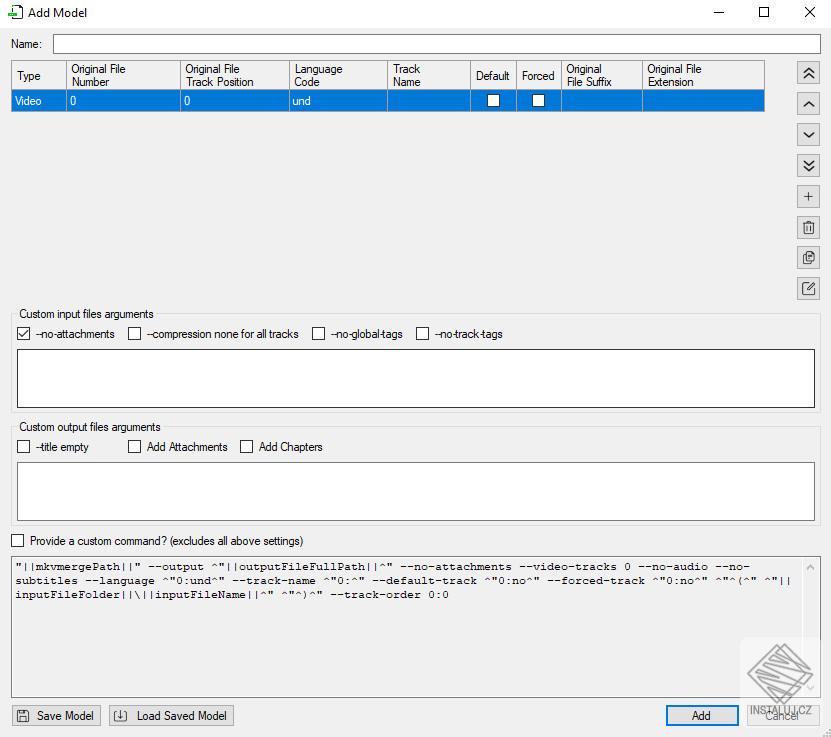Screen dimensions: 831x737
Task: Maximize the Add Model window
Action: click(764, 12)
